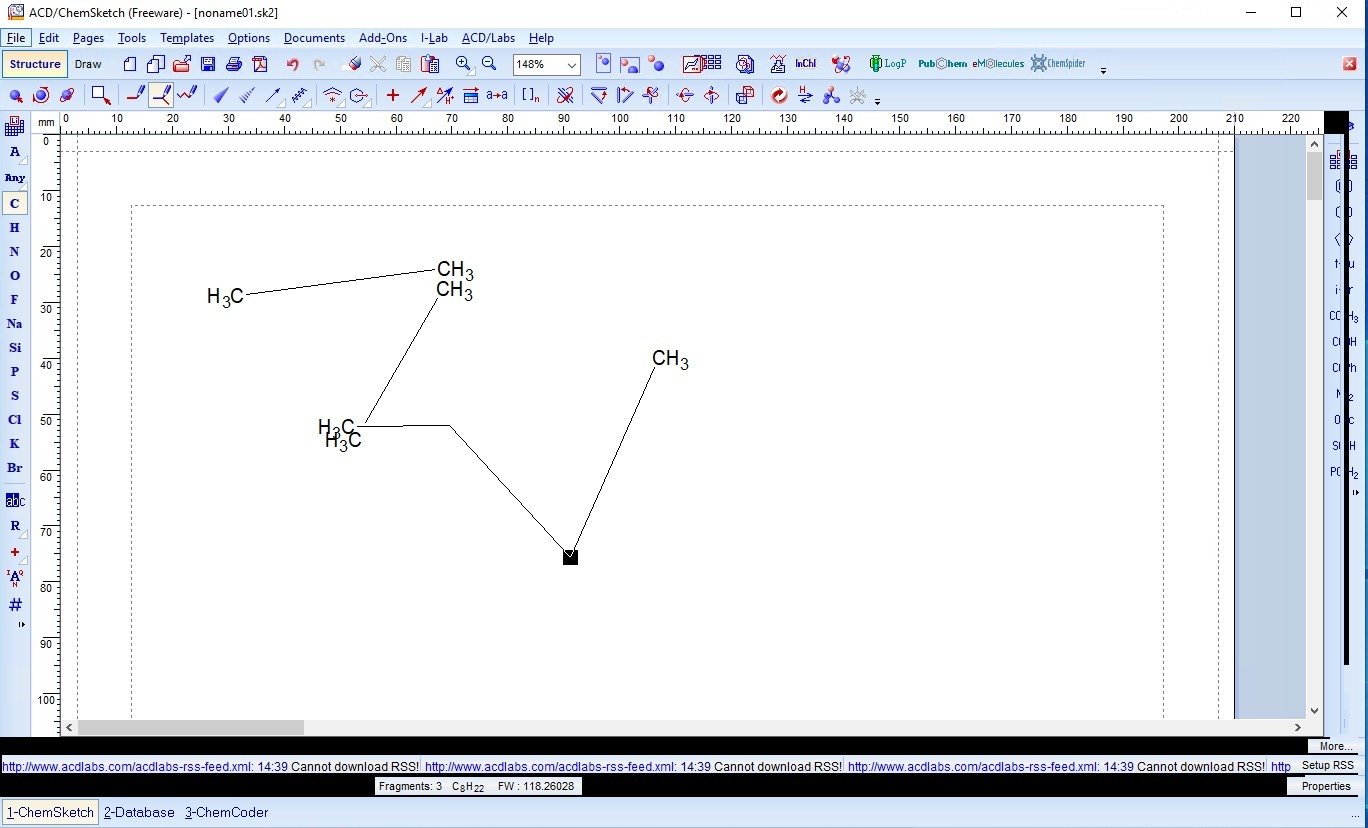The width and height of the screenshot is (1368, 828).
Task: Open the Tools menu
Action: (x=132, y=38)
